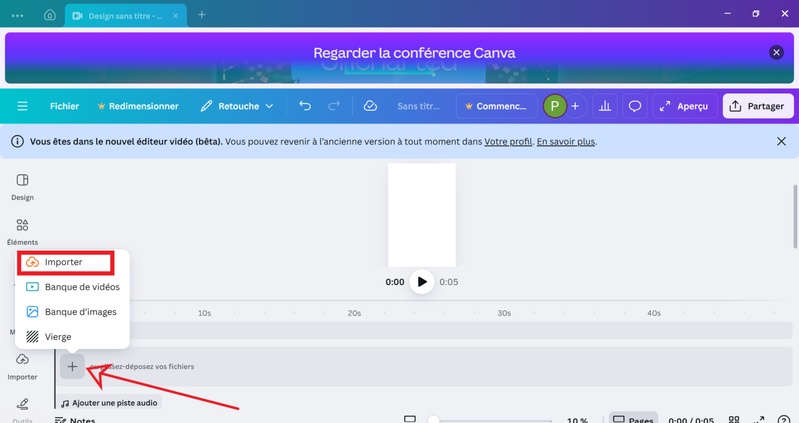Choose Vierge in the popup menu

coord(72,337)
